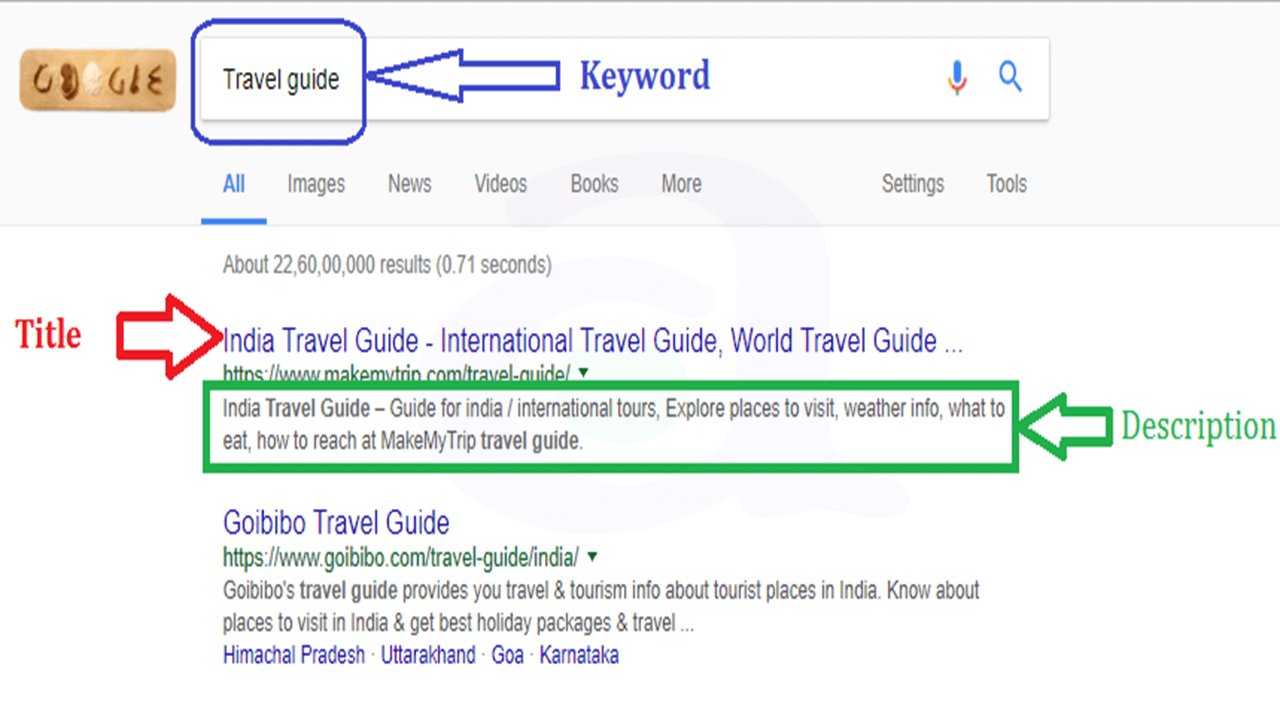Click inside the Travel guide search box
This screenshot has height=720, width=1280.
(280, 80)
